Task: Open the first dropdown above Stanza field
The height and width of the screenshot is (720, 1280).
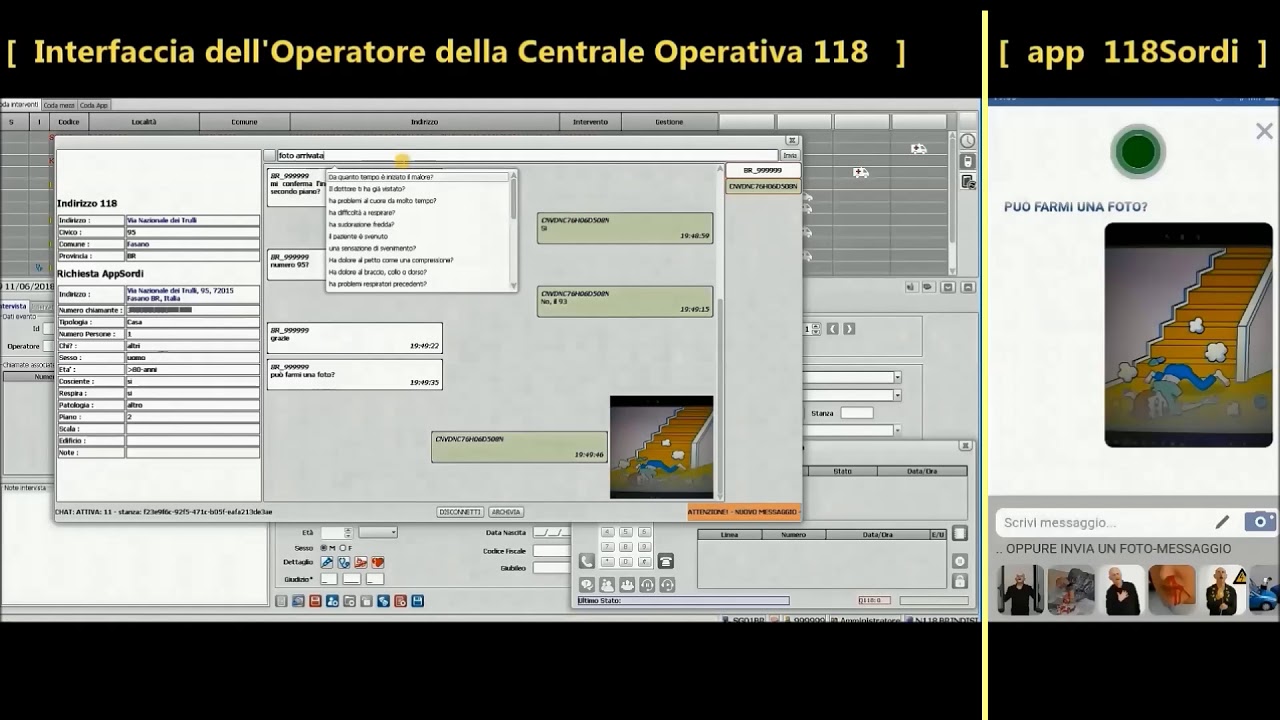Action: pos(897,377)
